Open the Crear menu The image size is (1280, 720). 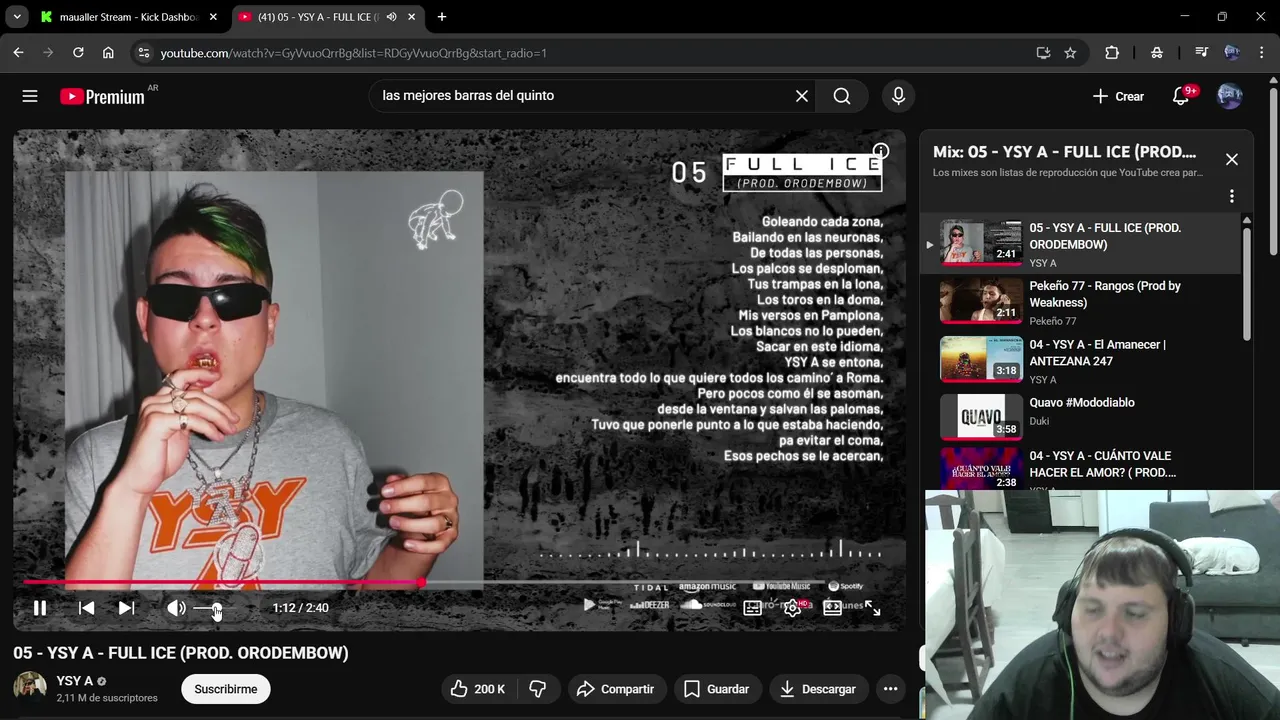point(1118,96)
